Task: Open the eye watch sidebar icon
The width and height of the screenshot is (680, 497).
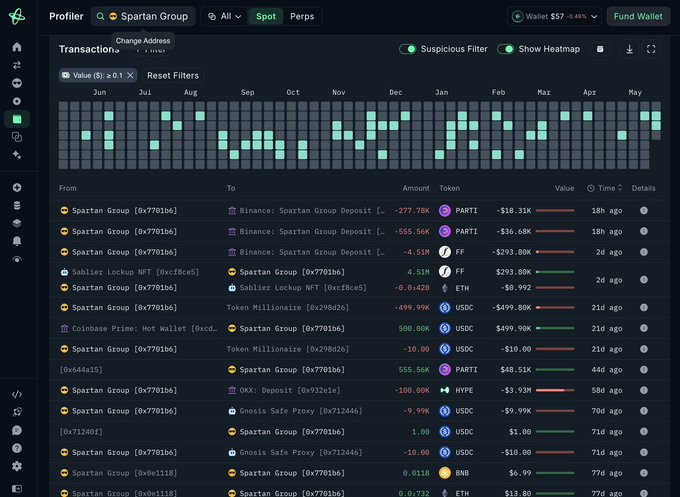Action: pyautogui.click(x=17, y=259)
